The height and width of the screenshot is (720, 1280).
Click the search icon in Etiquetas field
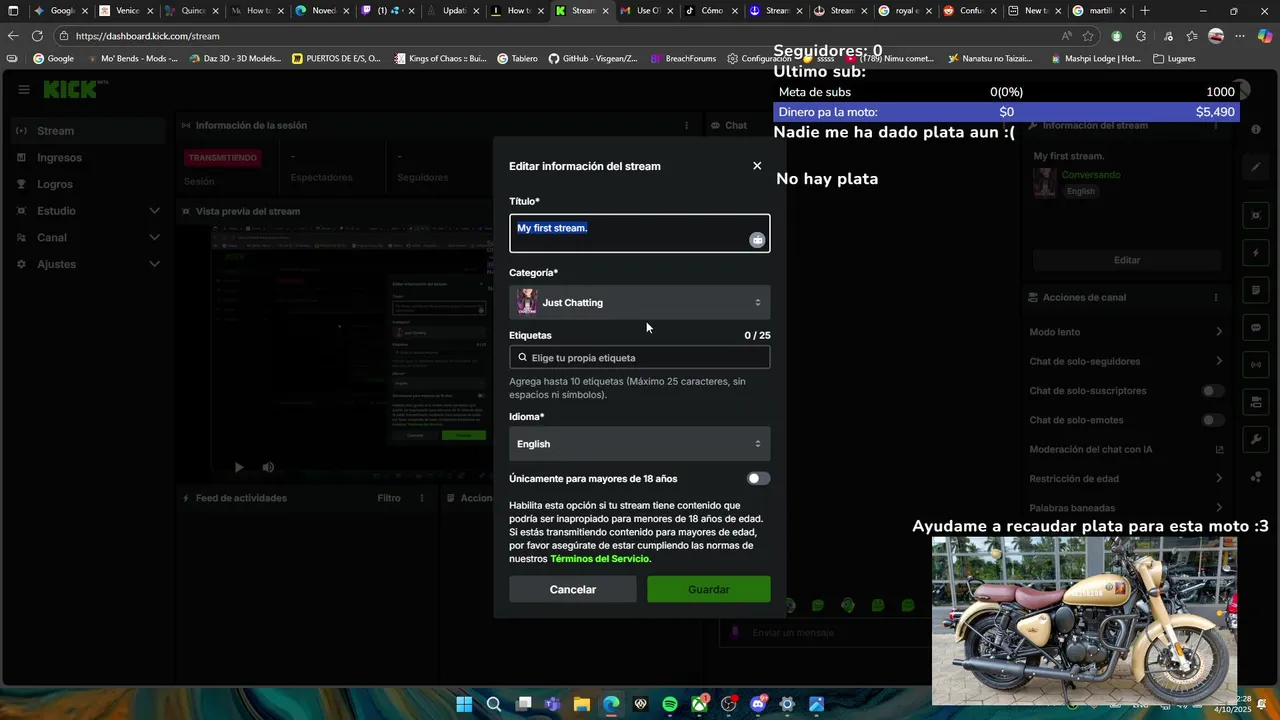tap(522, 357)
